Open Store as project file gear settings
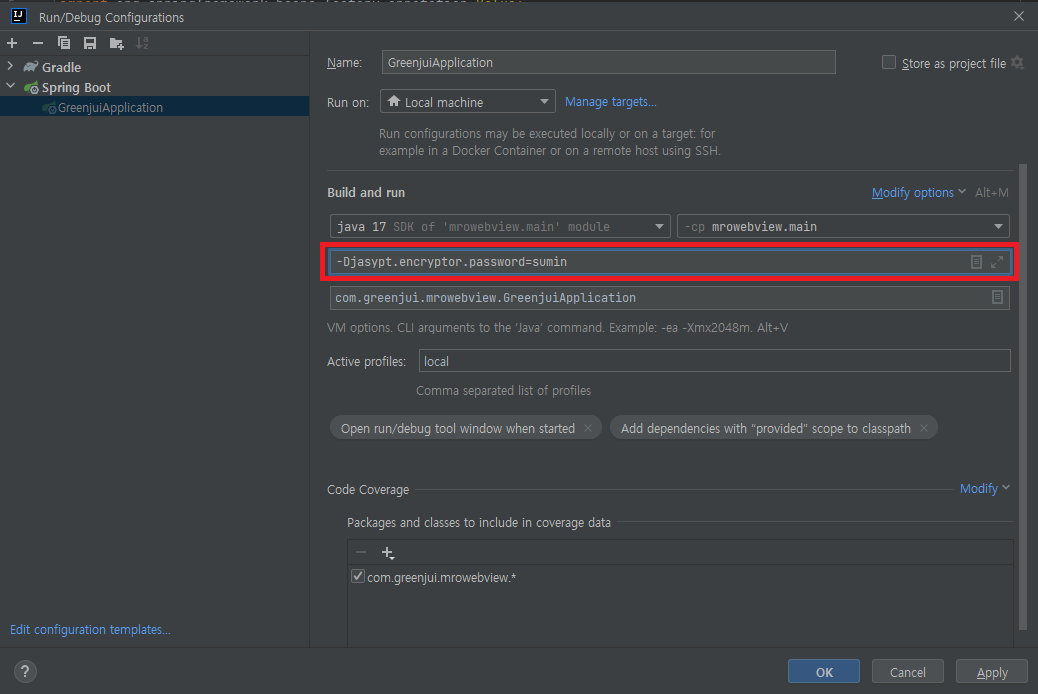The image size is (1038, 694). click(1017, 62)
